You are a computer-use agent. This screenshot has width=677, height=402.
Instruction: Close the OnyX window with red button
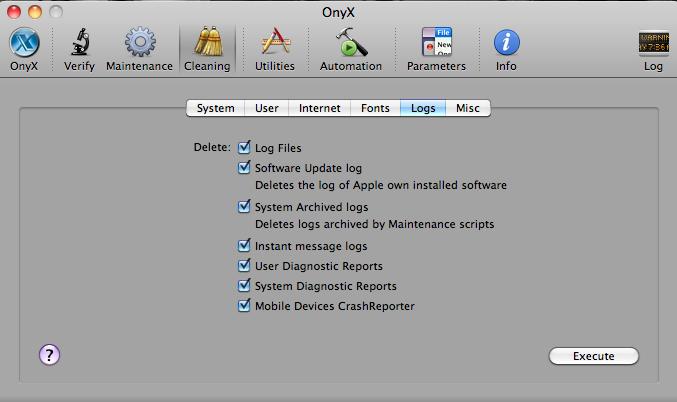14,12
